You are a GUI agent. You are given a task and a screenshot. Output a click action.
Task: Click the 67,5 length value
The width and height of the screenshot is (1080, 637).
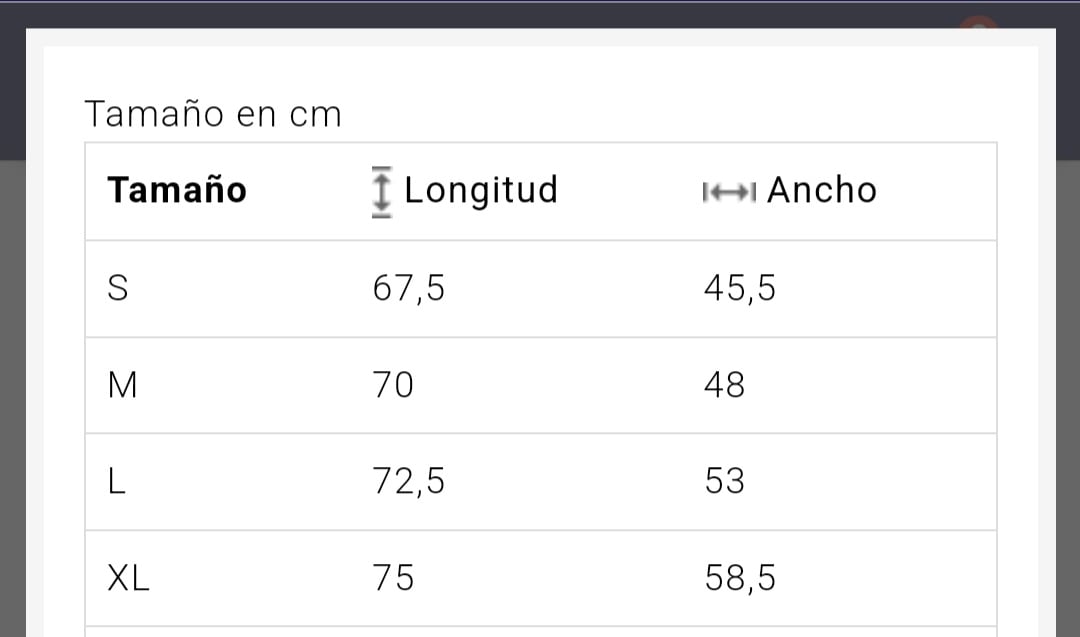click(x=408, y=289)
